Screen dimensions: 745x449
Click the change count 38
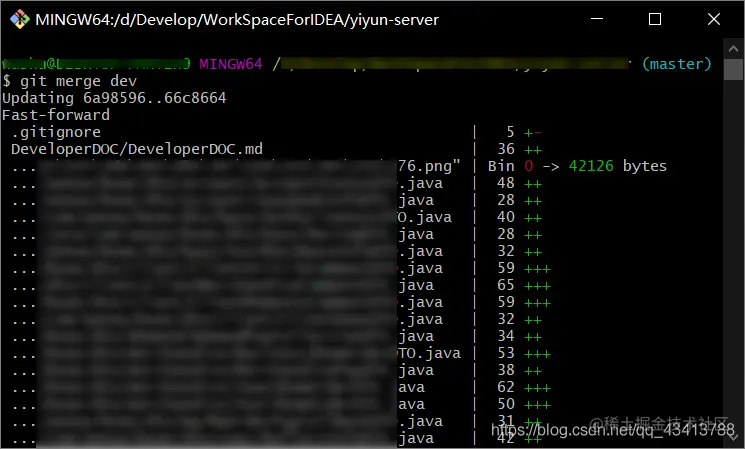pos(506,370)
